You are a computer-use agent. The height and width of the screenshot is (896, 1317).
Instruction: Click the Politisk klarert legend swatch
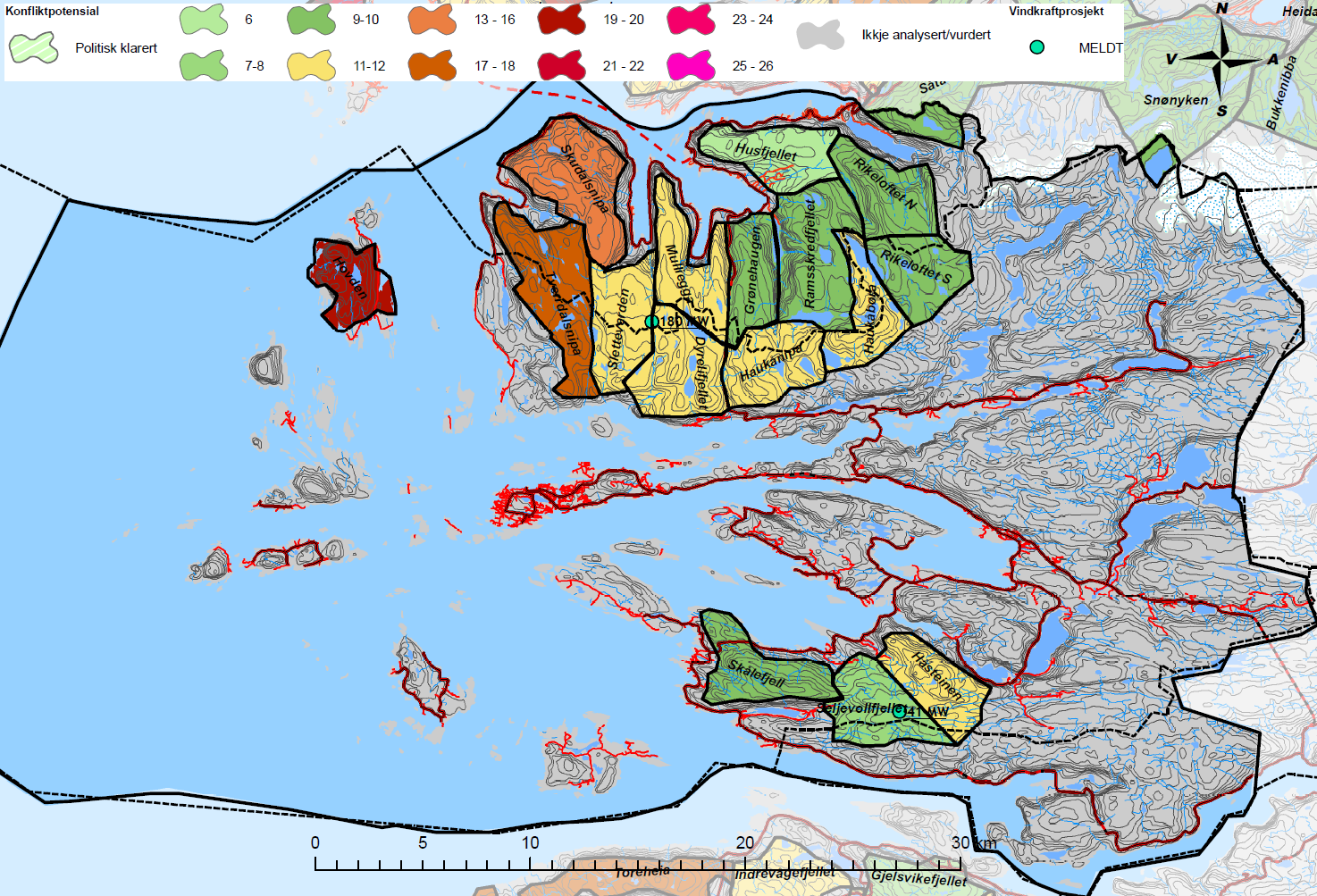click(x=34, y=47)
